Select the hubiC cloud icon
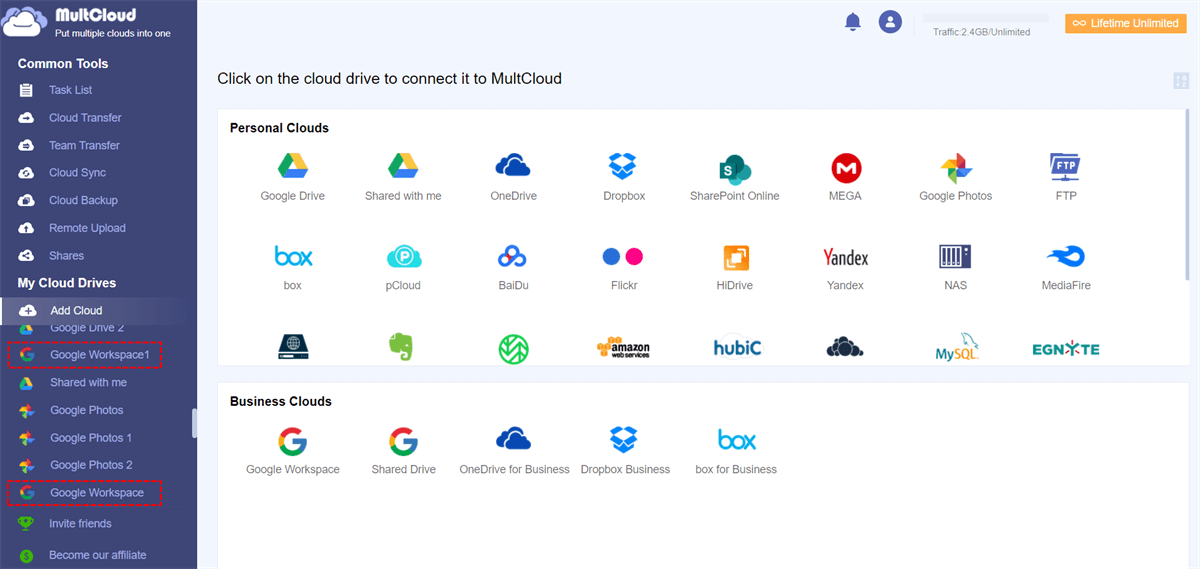This screenshot has width=1200, height=569. [x=737, y=347]
